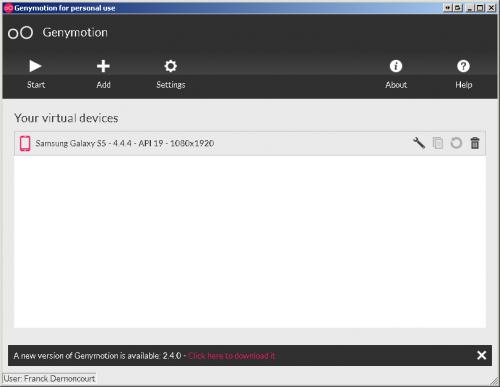
Task: Click 'Your virtual devices' heading
Action: [x=66, y=118]
